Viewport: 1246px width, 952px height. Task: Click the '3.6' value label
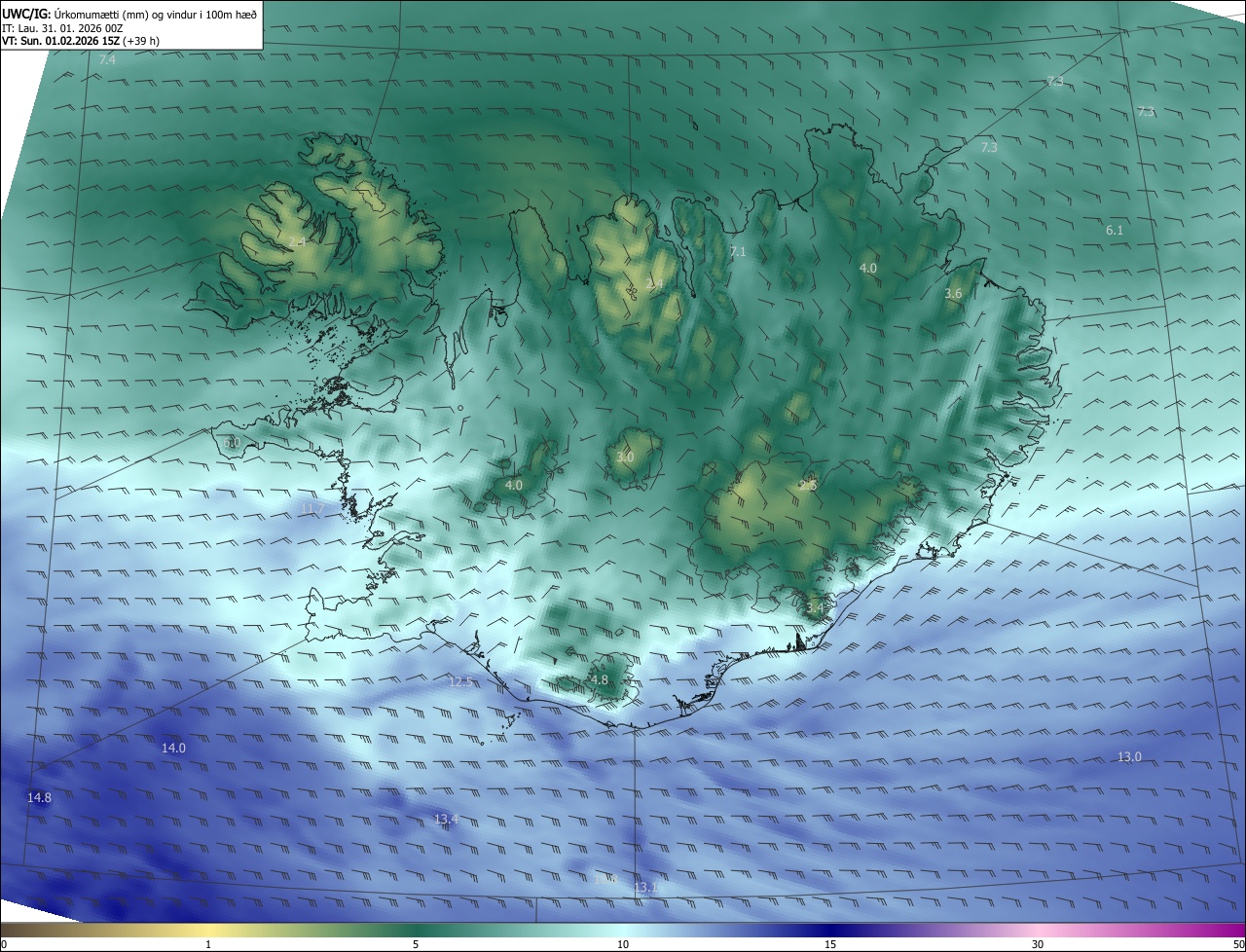pos(953,294)
